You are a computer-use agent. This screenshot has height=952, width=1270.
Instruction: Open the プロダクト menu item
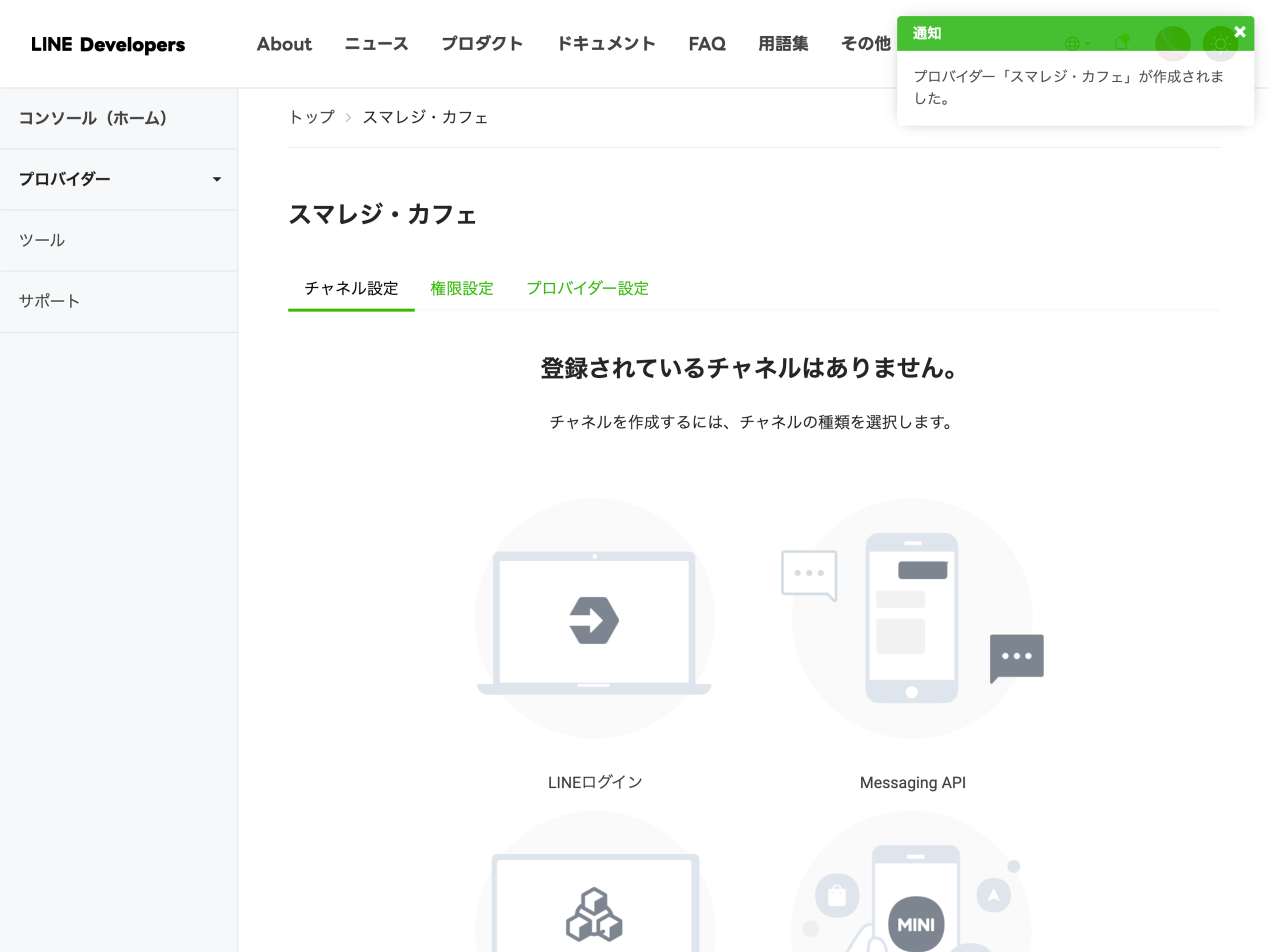tap(482, 44)
